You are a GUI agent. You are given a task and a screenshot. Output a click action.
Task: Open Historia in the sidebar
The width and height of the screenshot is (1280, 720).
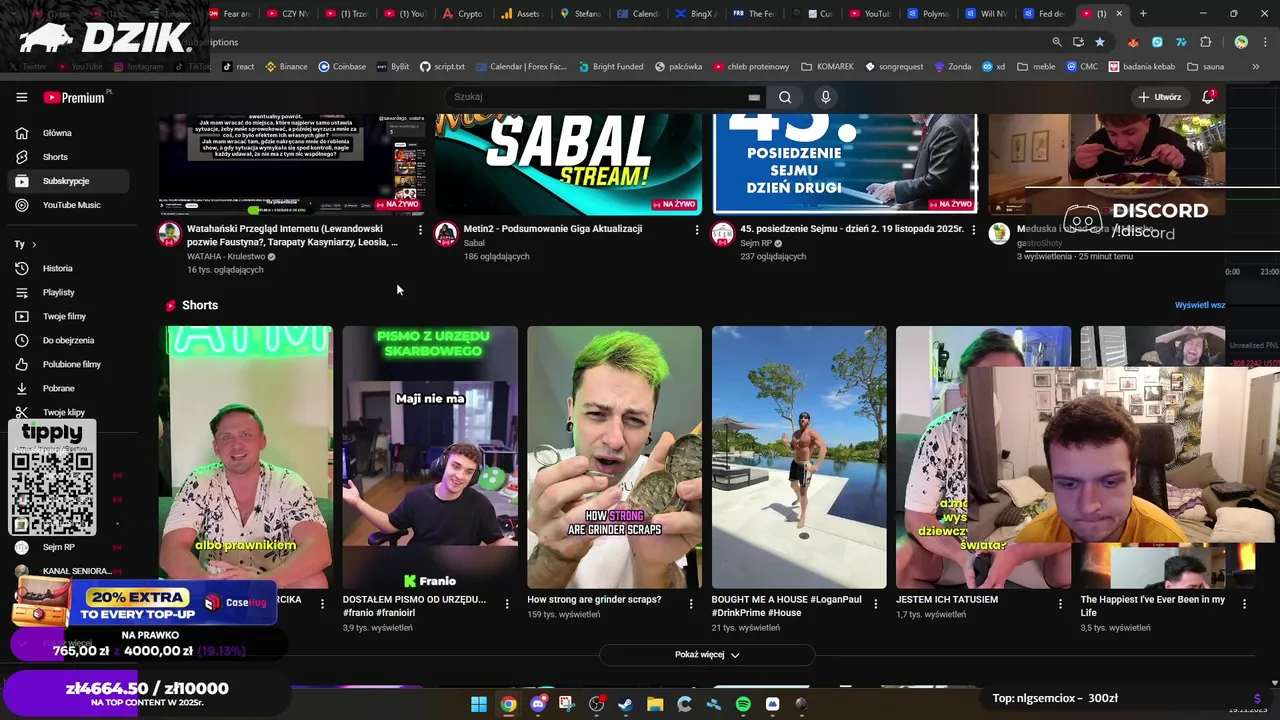tap(57, 268)
